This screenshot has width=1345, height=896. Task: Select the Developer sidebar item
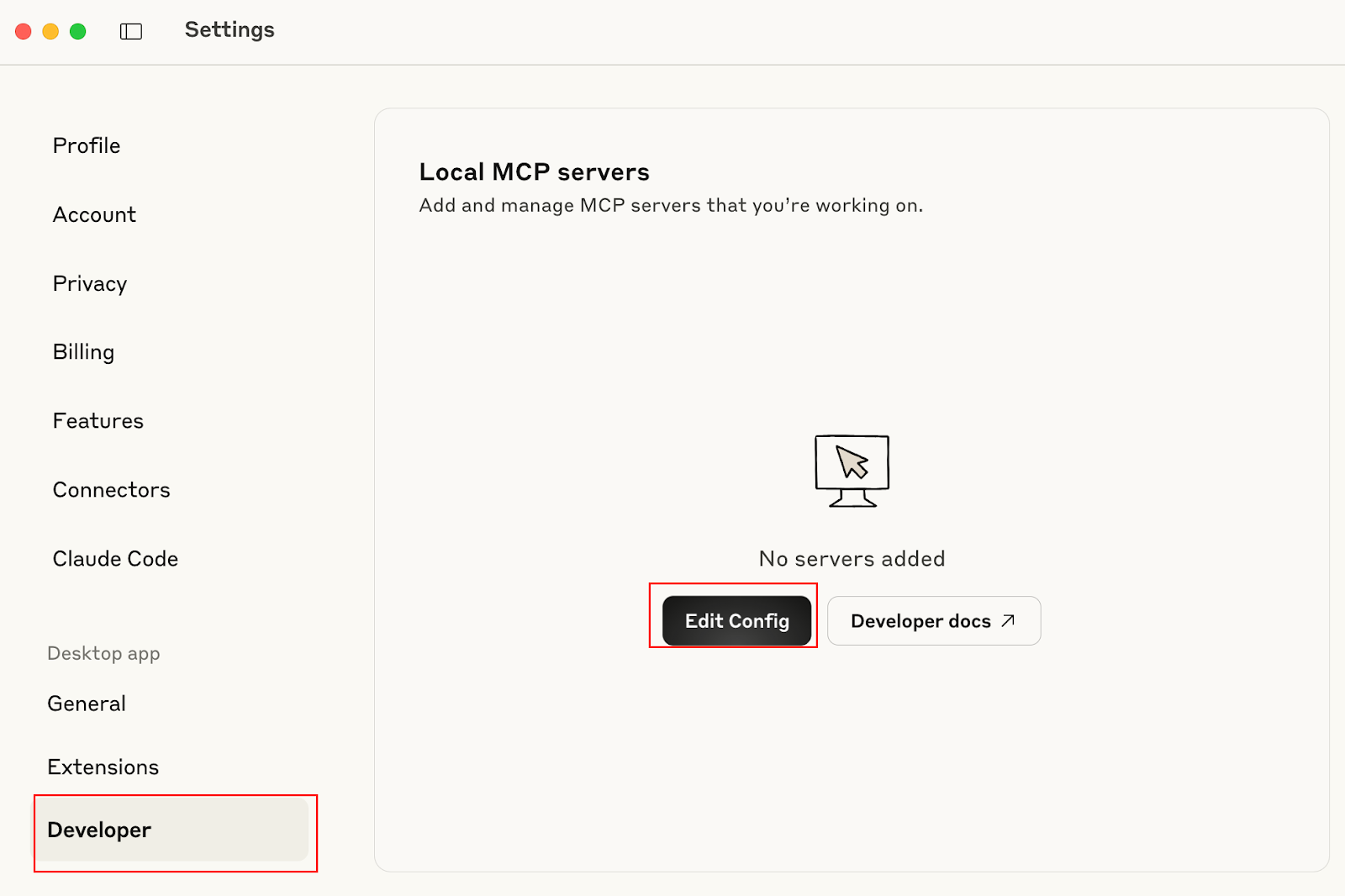pyautogui.click(x=172, y=830)
